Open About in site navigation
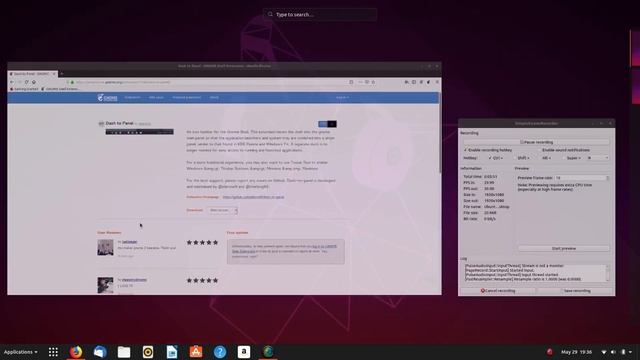640x360 pixels. [x=214, y=98]
